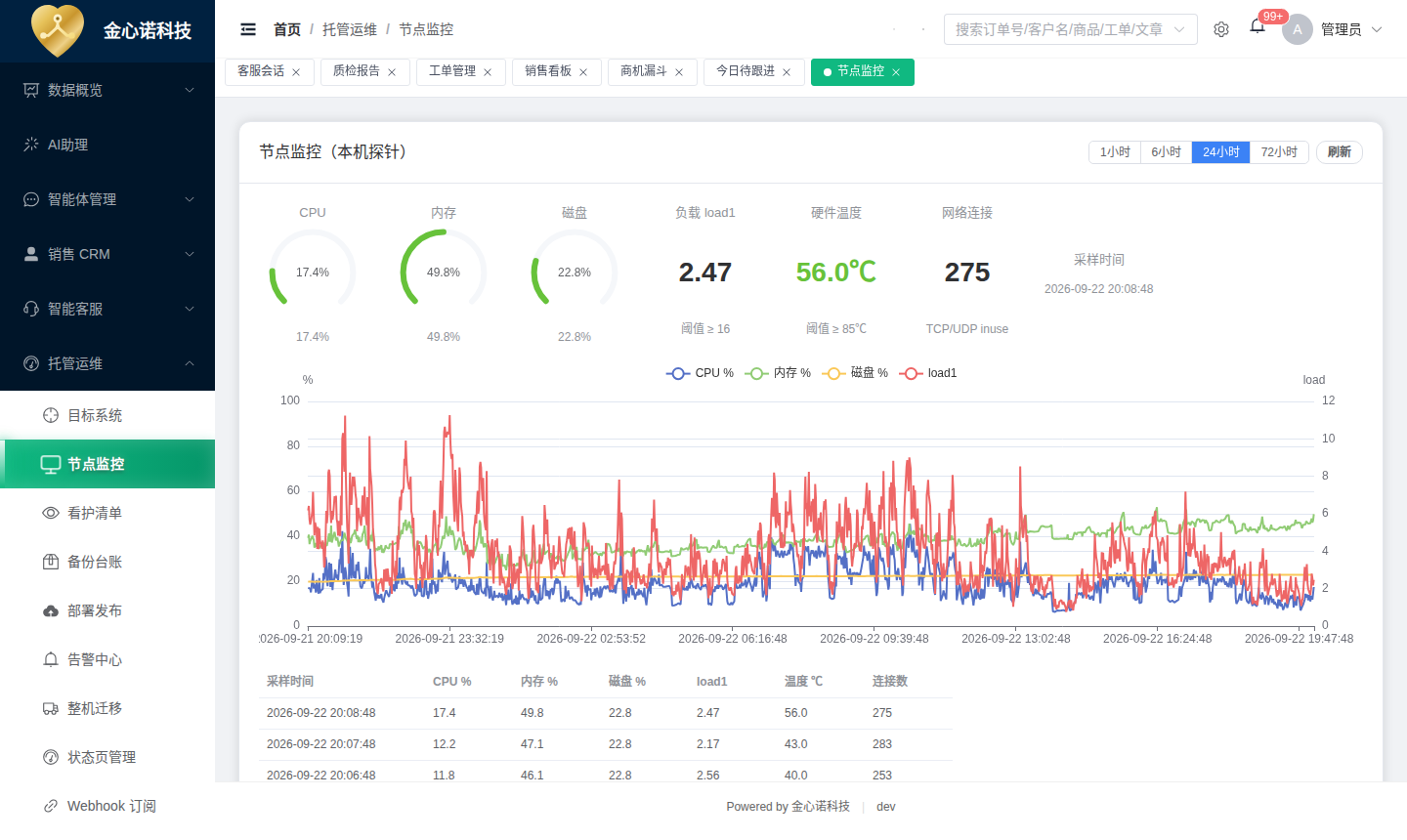This screenshot has width=1407, height=840.
Task: Toggle the sidebar collapse hamburger icon
Action: [x=248, y=29]
